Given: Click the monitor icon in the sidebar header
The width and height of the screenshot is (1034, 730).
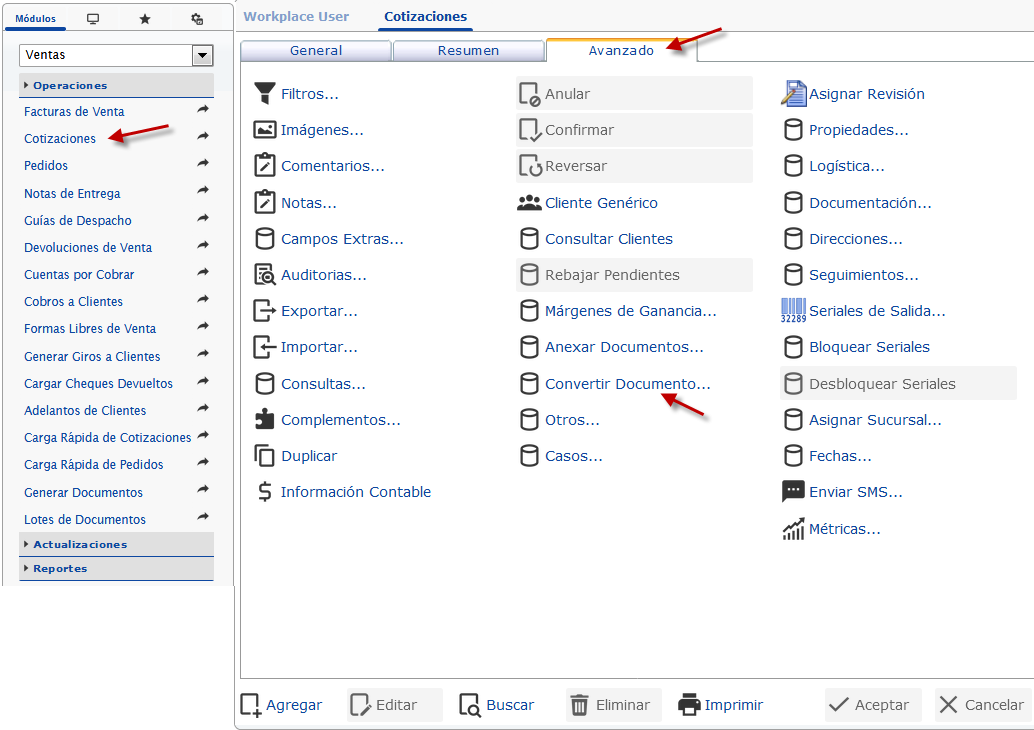Looking at the screenshot, I should (x=93, y=18).
